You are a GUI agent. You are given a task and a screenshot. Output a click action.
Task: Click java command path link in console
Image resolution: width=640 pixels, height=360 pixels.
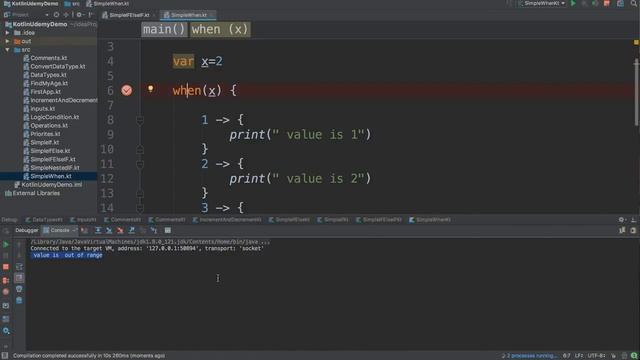click(150, 242)
